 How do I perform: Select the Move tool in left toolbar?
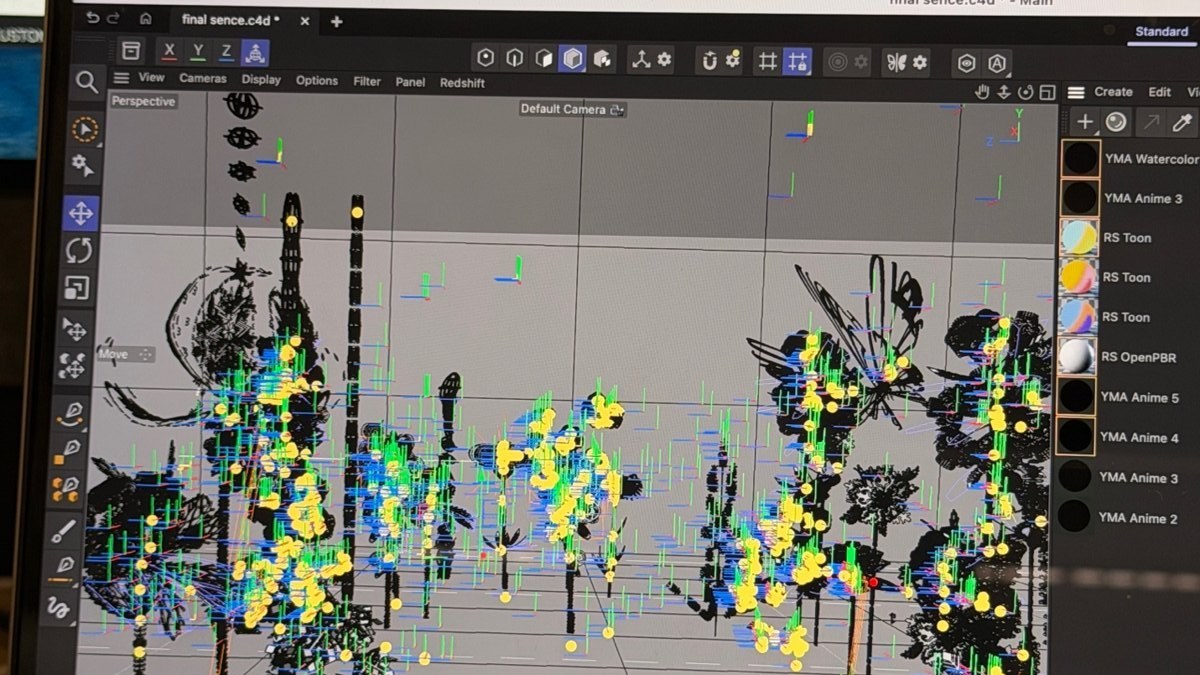[x=80, y=212]
